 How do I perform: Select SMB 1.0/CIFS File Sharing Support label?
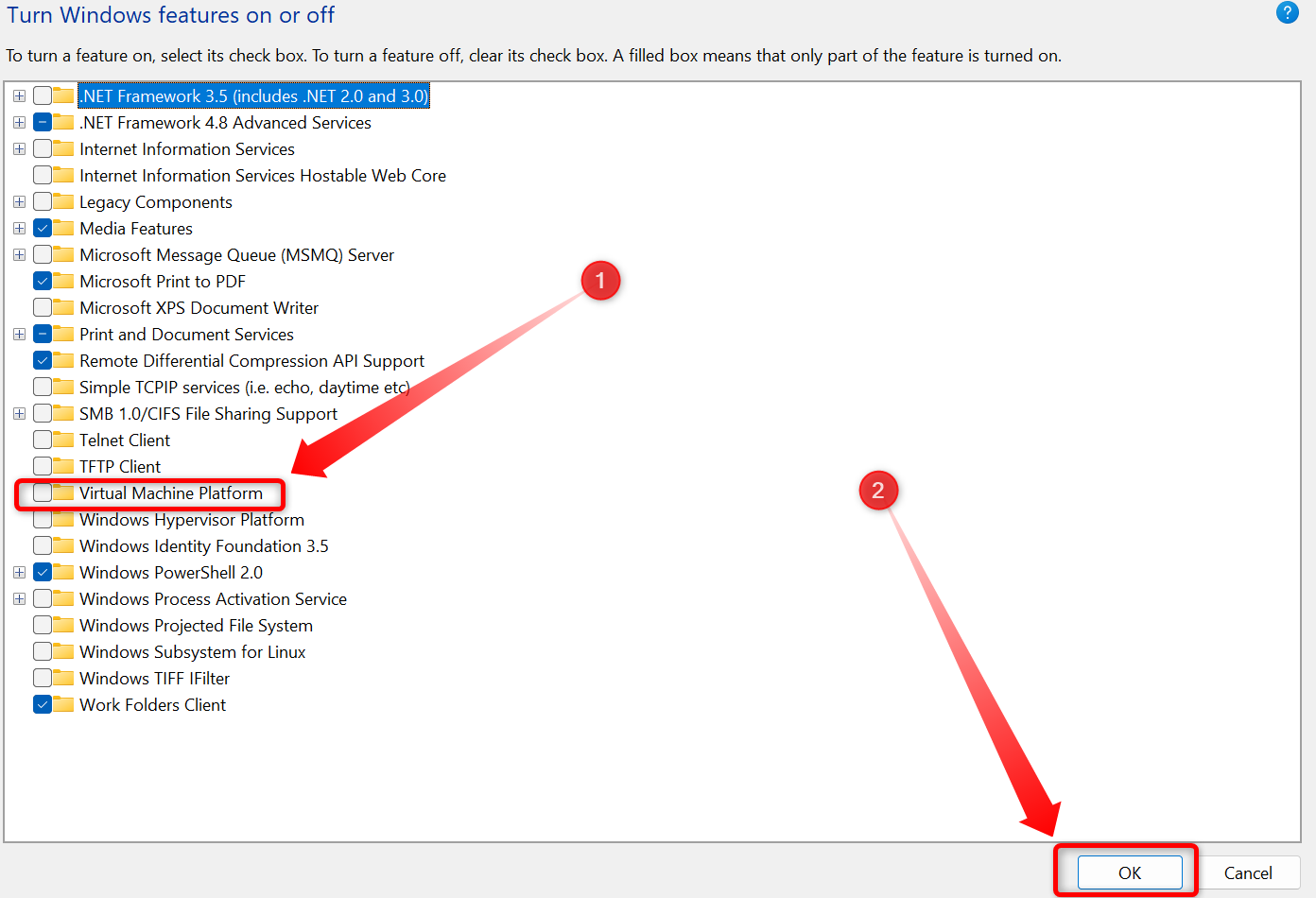(209, 413)
